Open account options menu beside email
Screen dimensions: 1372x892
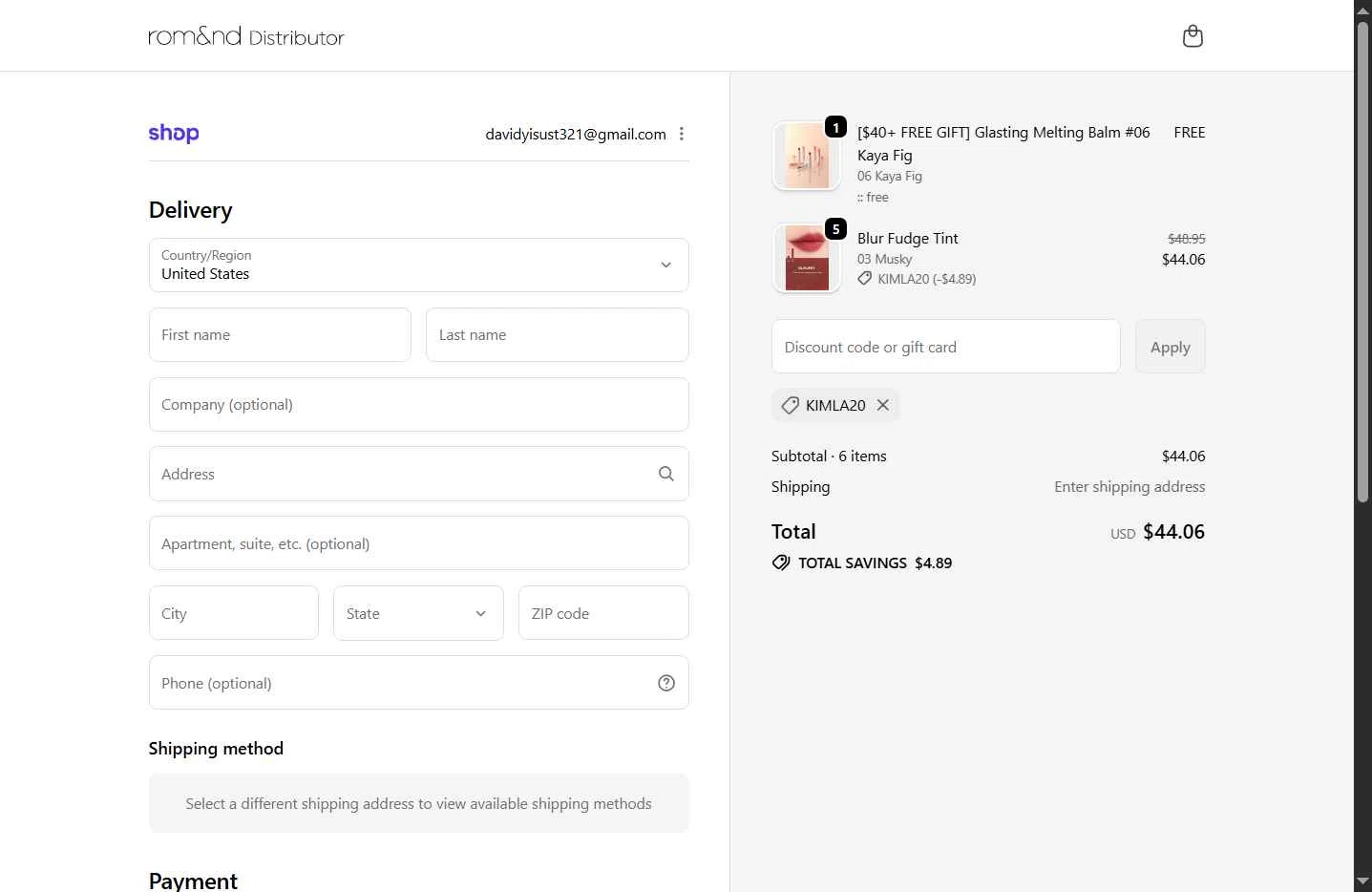tap(682, 134)
